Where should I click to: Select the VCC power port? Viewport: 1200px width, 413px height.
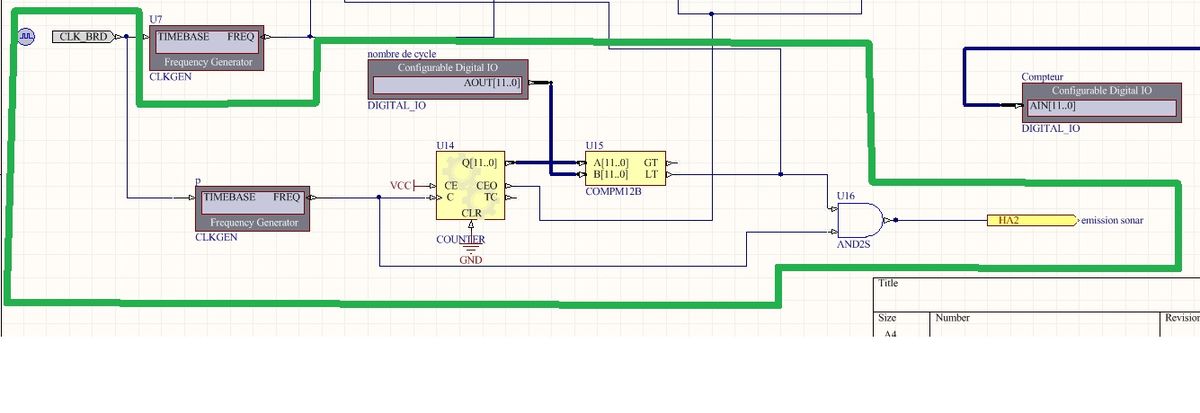pyautogui.click(x=401, y=185)
